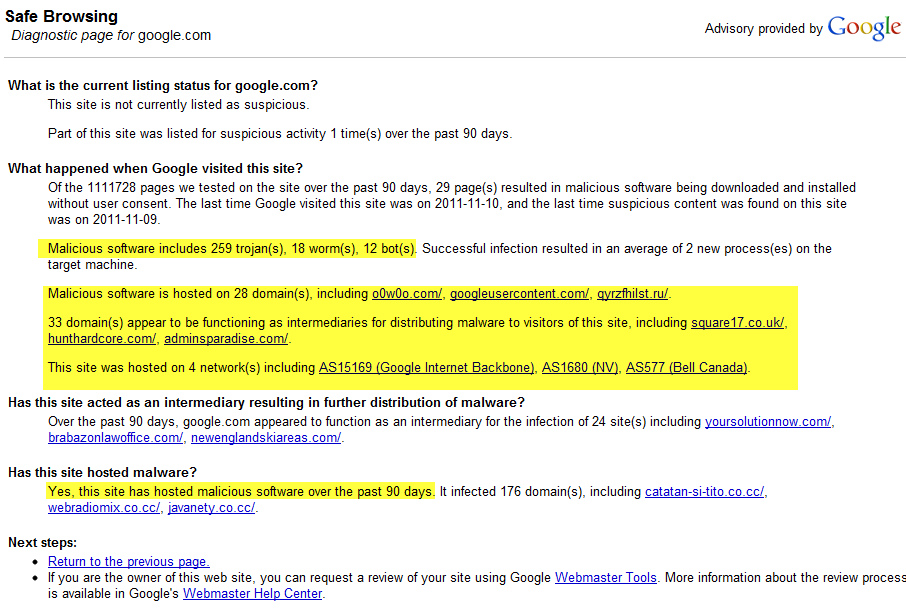Open the googleusercontent.com/ link
906x615 pixels.
pyautogui.click(x=519, y=294)
